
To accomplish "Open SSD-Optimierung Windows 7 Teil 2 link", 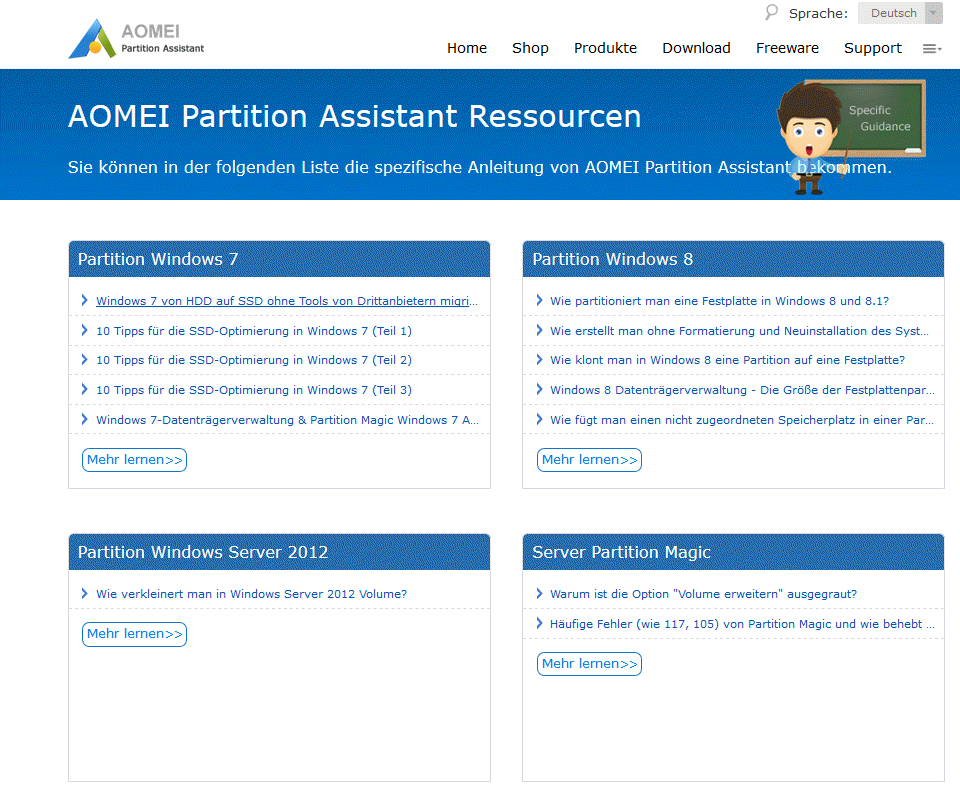I will point(253,360).
